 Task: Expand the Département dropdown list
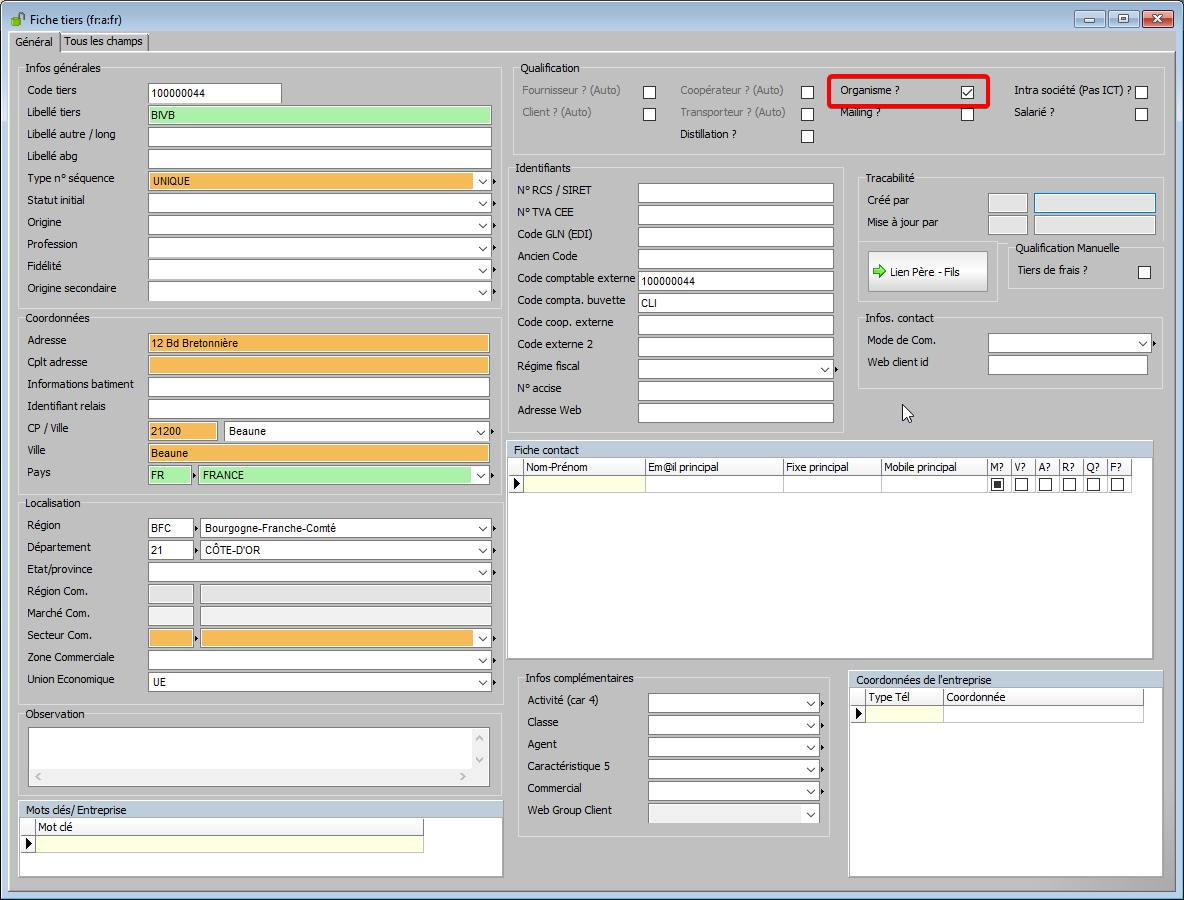[x=482, y=550]
